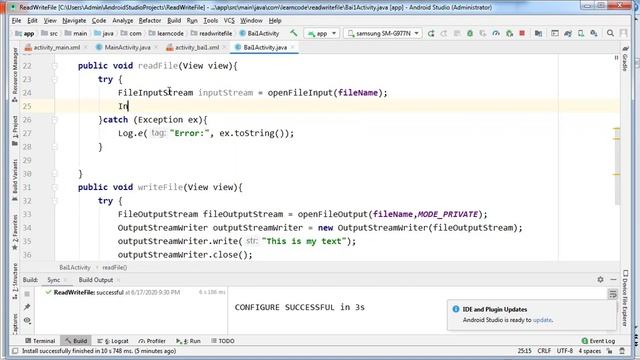Click the Make Project hammer icon
The width and height of the screenshot is (640, 360).
point(293,33)
